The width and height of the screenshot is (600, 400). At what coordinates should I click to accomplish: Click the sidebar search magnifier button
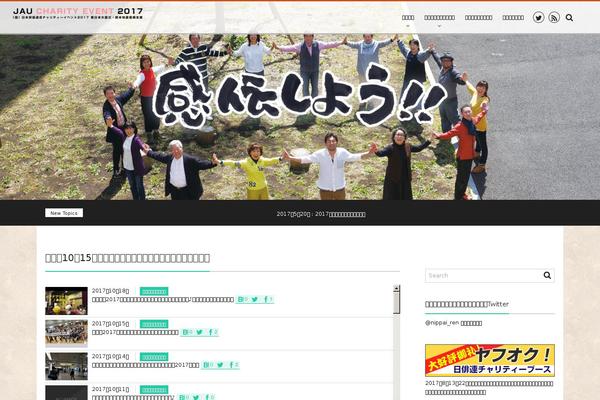[547, 275]
